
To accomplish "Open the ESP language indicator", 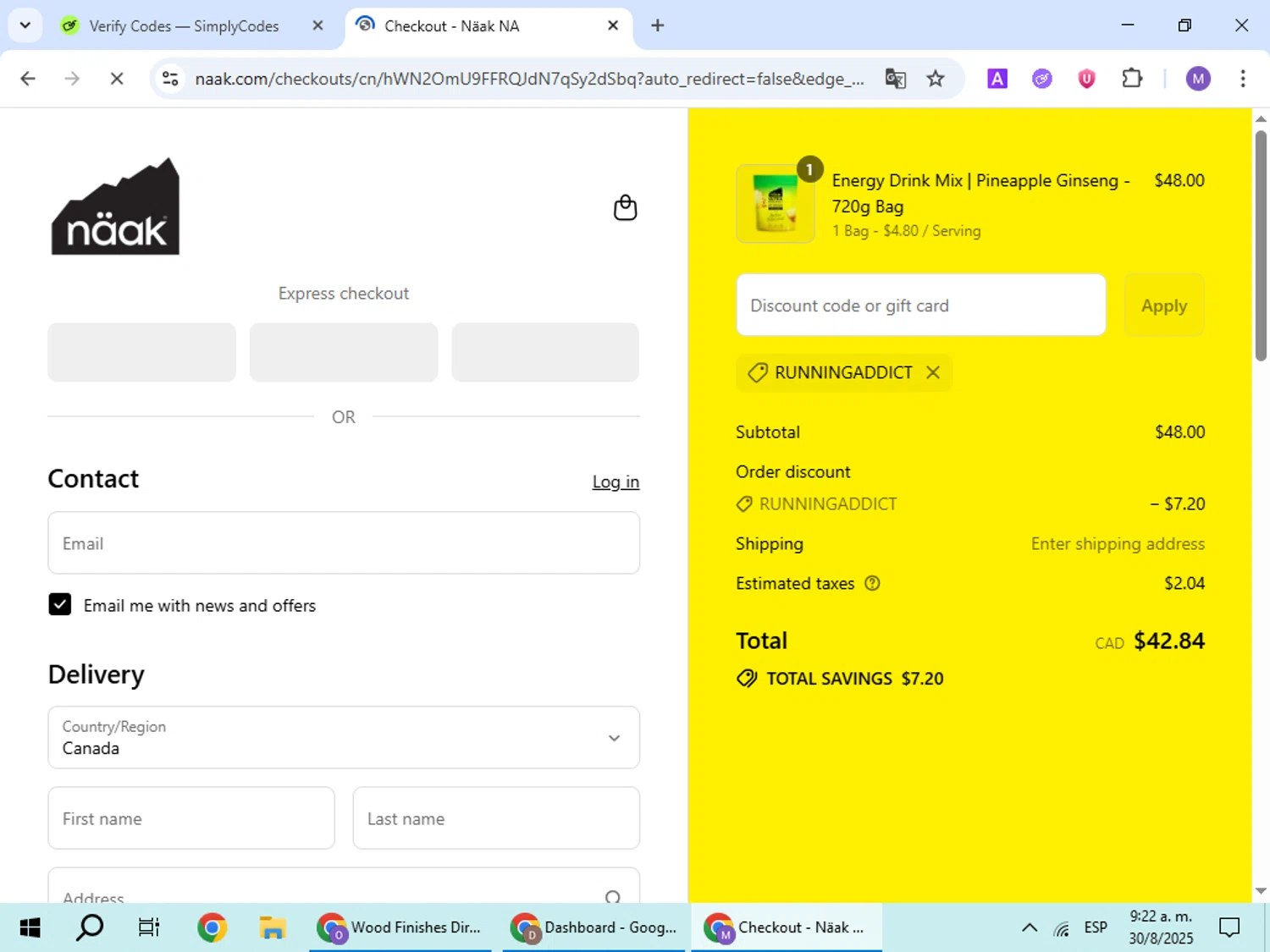I will [1096, 927].
